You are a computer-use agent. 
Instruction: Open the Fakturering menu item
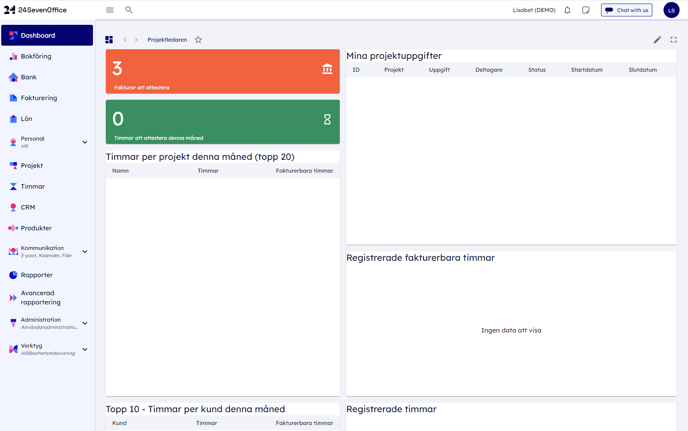click(x=39, y=98)
